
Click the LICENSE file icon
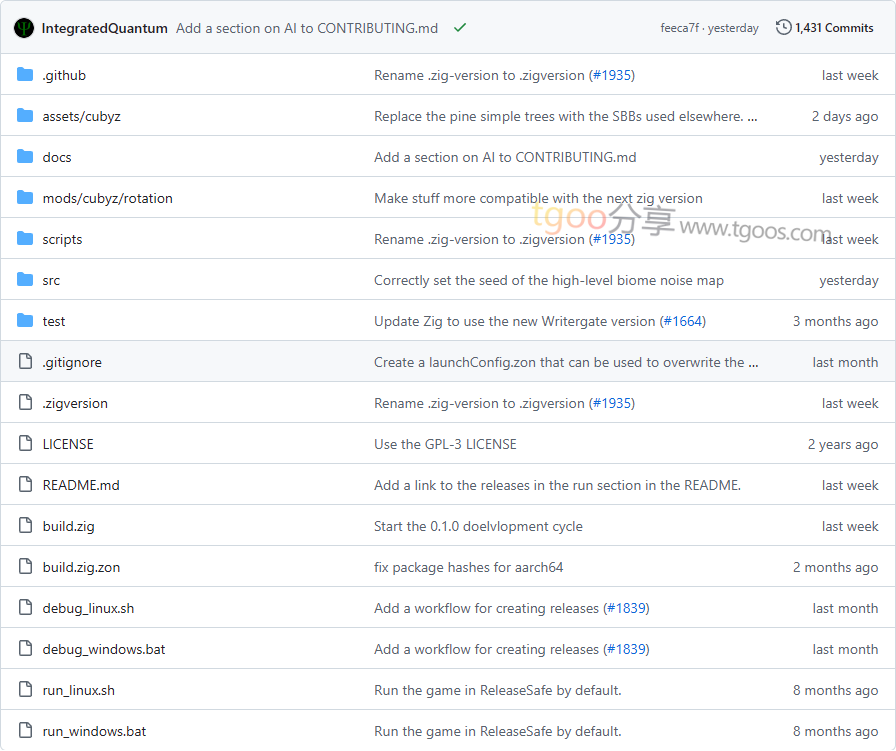(x=25, y=444)
